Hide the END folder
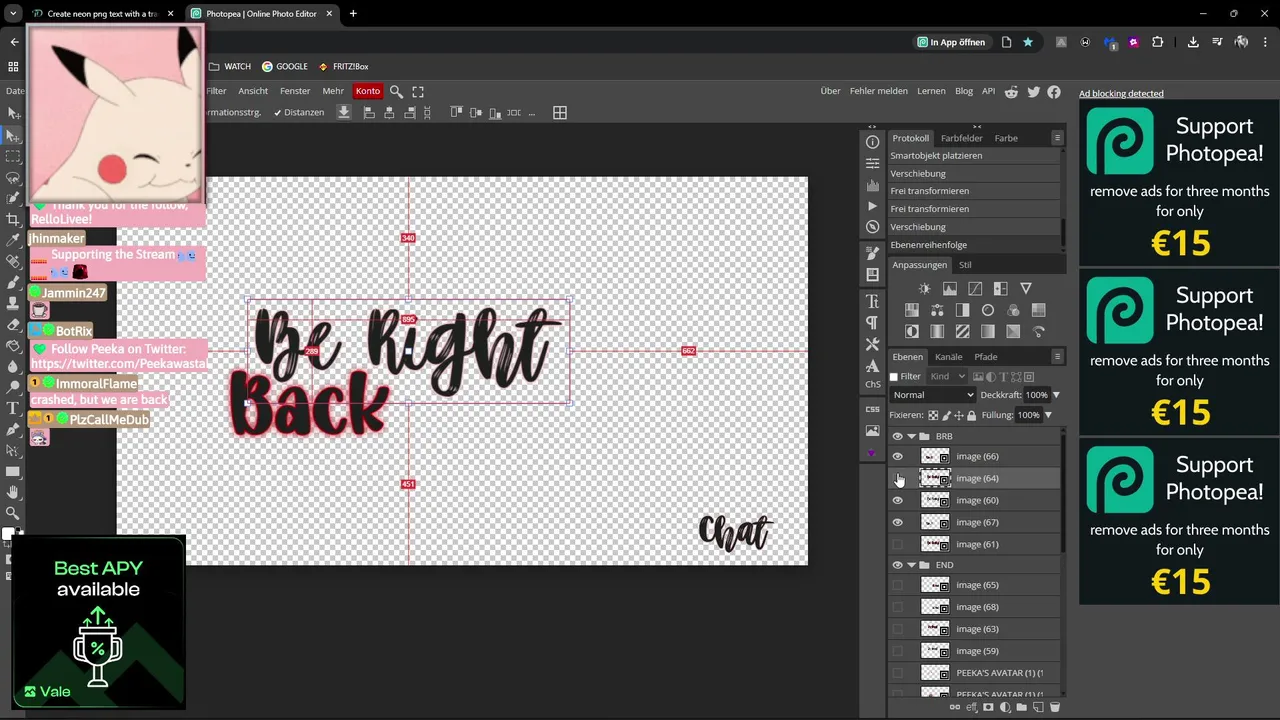1280x720 pixels. pos(897,565)
